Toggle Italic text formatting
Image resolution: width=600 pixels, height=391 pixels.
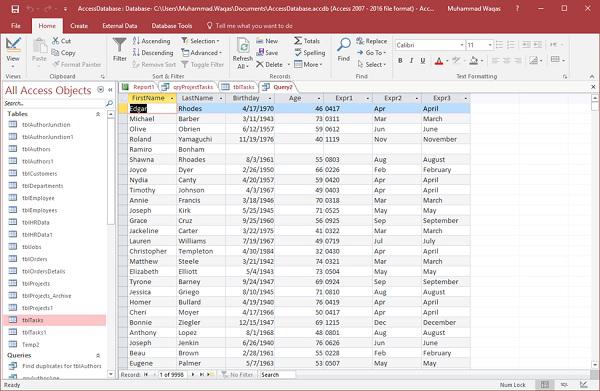[x=411, y=60]
